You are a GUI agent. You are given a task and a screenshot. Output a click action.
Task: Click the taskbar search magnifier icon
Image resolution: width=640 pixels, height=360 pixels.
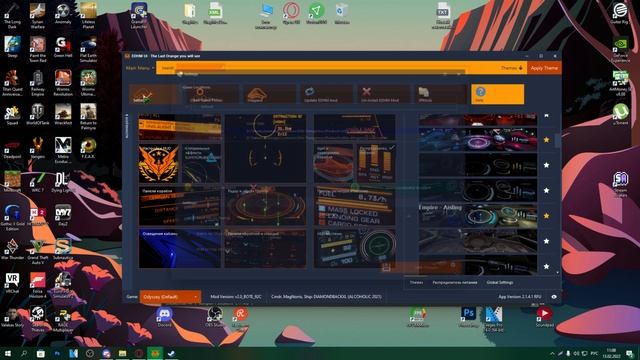pos(24,353)
